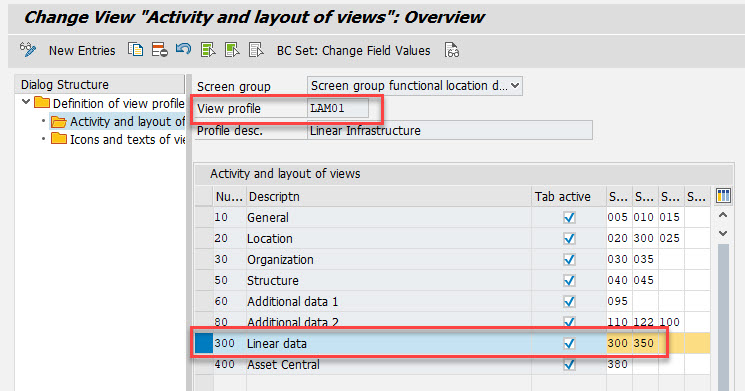Uncheck Tab active for General
This screenshot has height=391, width=745.
[569, 218]
